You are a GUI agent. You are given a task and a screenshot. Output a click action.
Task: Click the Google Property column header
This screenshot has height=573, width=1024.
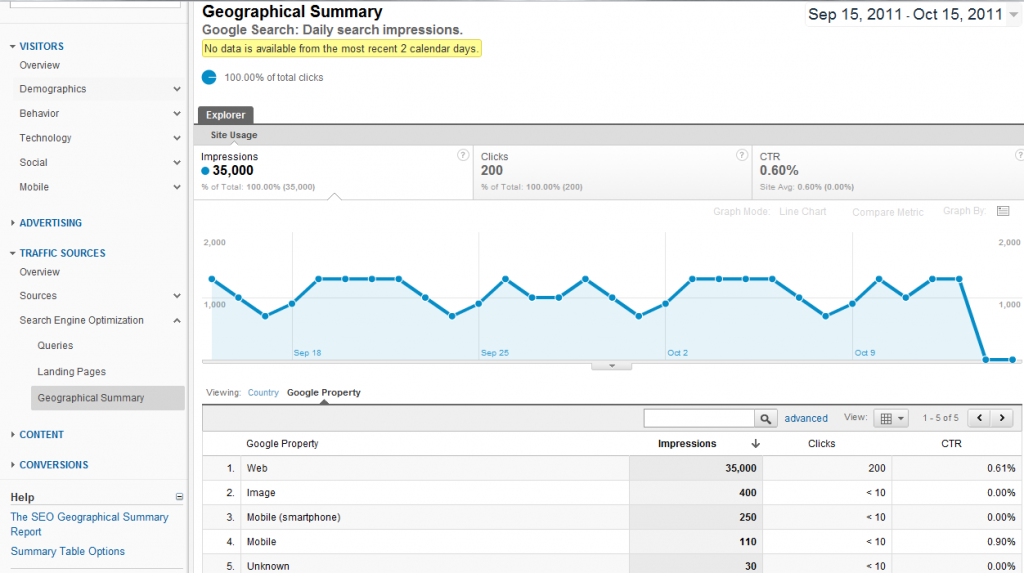(x=282, y=444)
